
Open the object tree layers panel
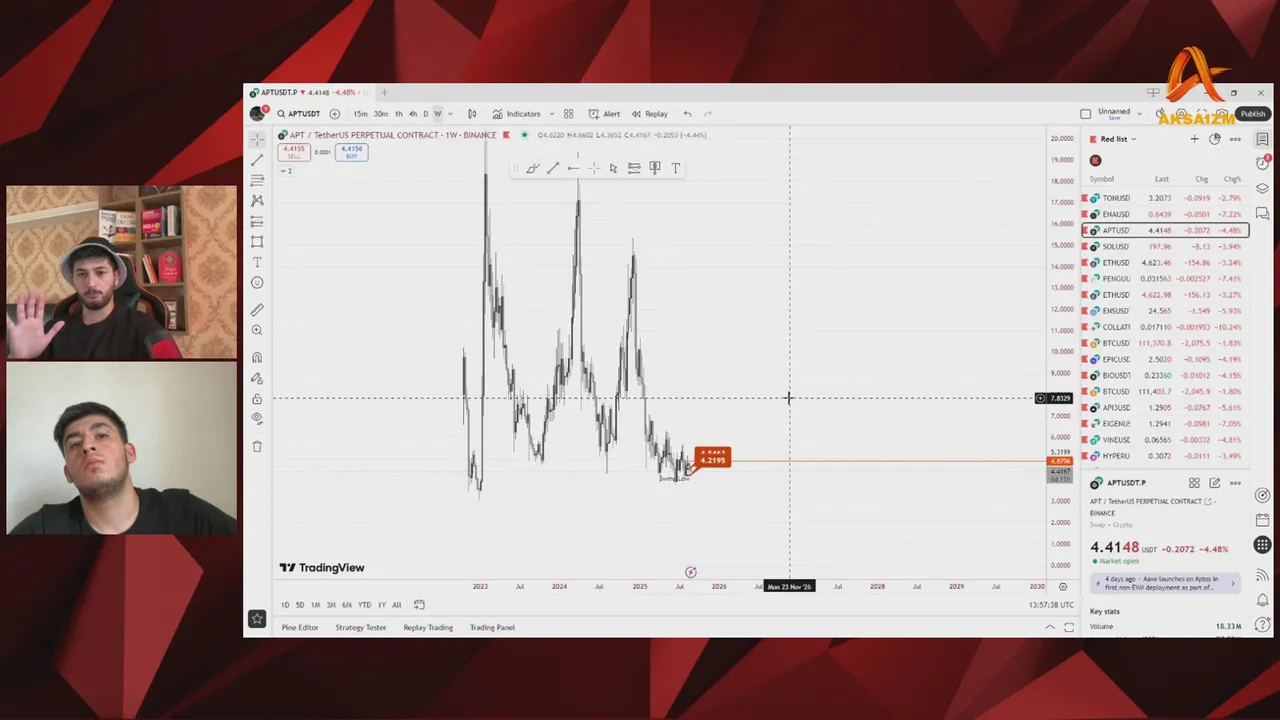tap(1263, 188)
